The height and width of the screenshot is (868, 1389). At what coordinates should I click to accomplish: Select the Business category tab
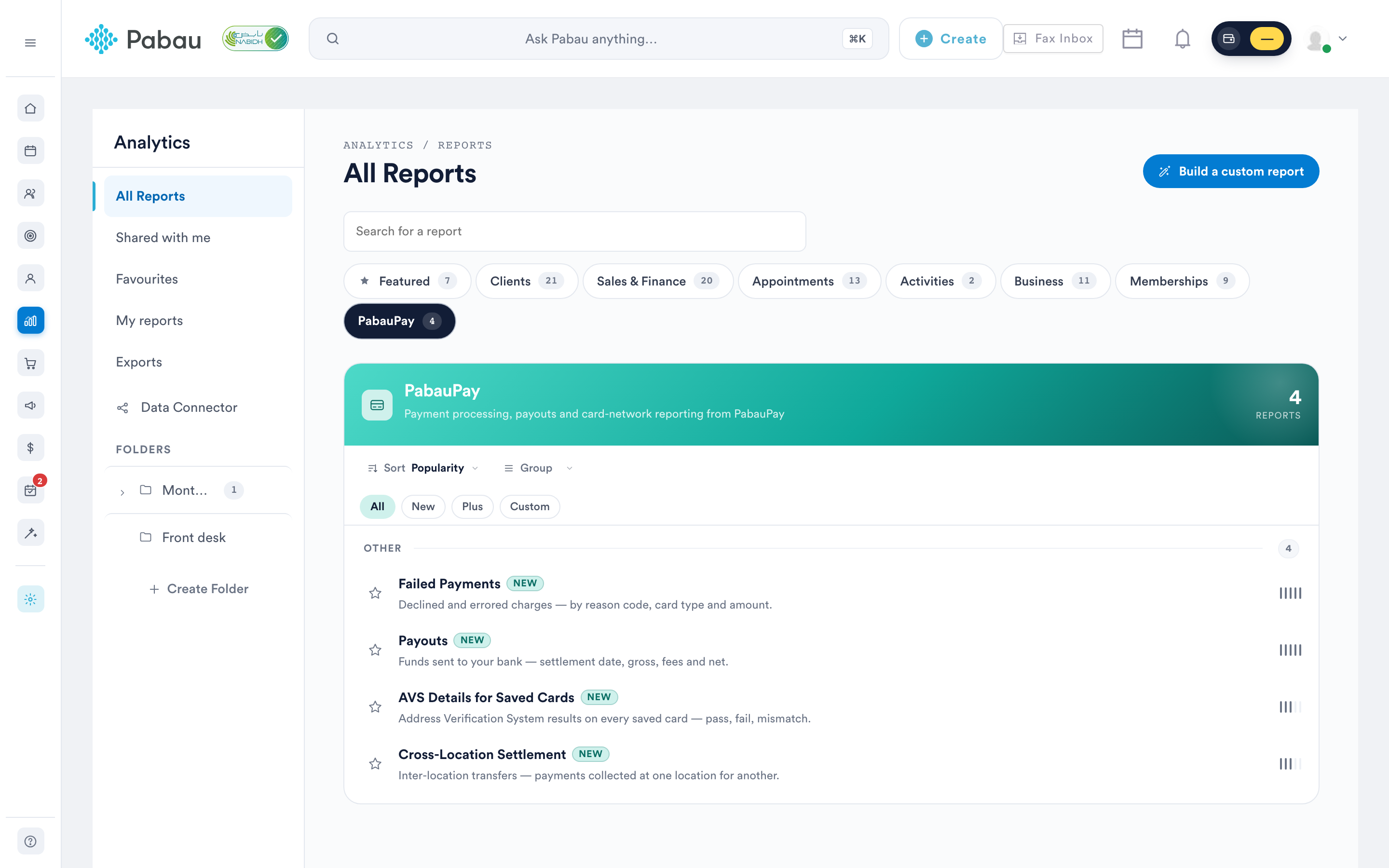point(1055,281)
